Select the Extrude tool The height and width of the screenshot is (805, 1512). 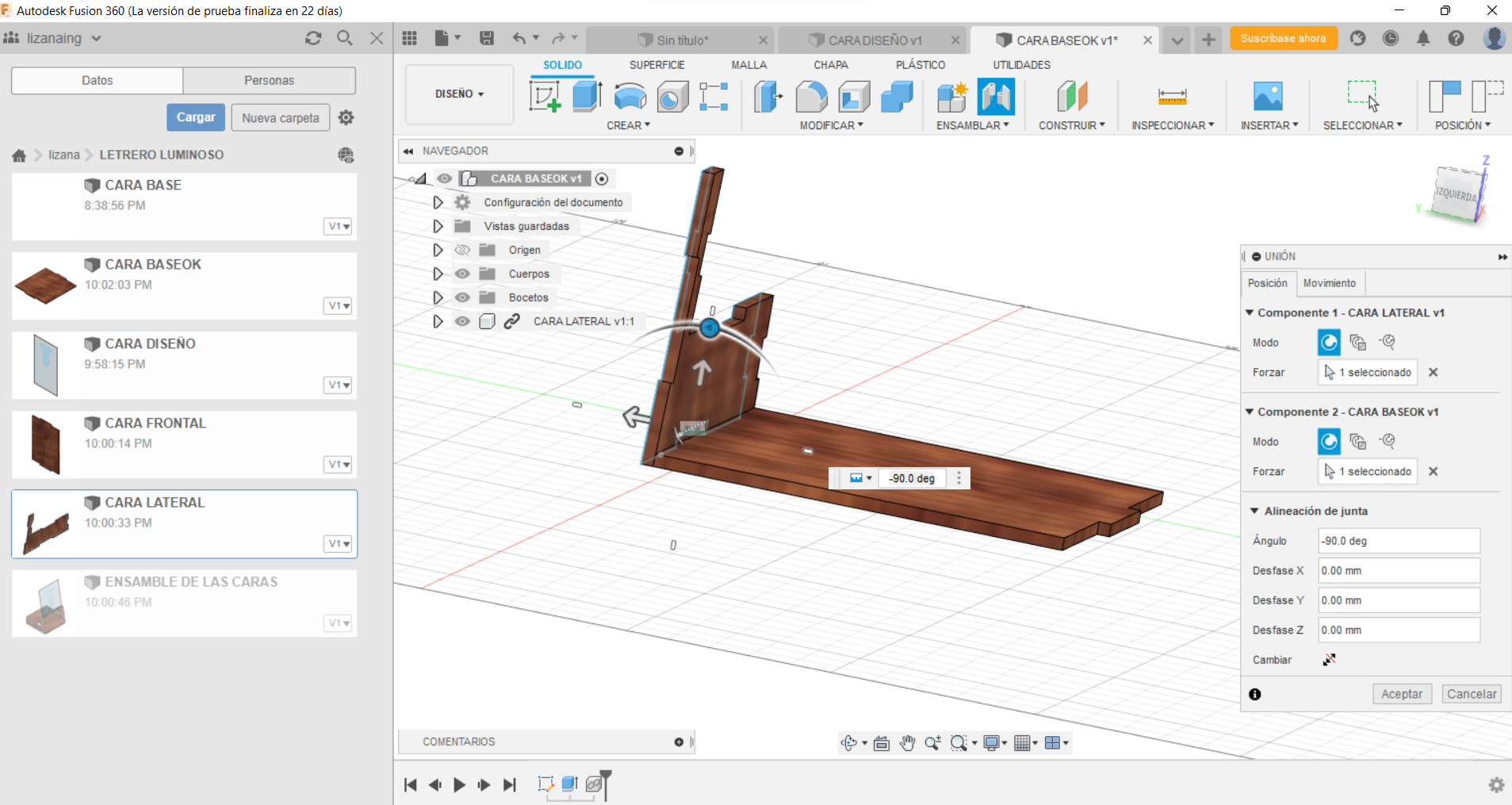click(x=587, y=97)
